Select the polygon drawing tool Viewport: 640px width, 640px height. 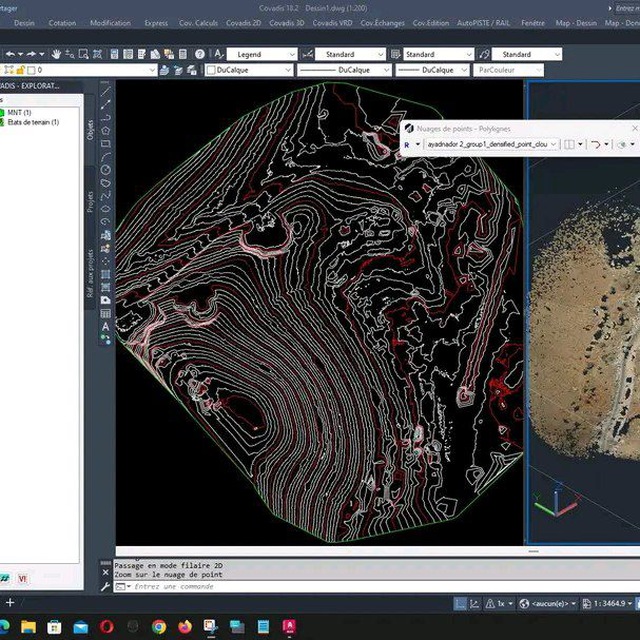(x=106, y=131)
